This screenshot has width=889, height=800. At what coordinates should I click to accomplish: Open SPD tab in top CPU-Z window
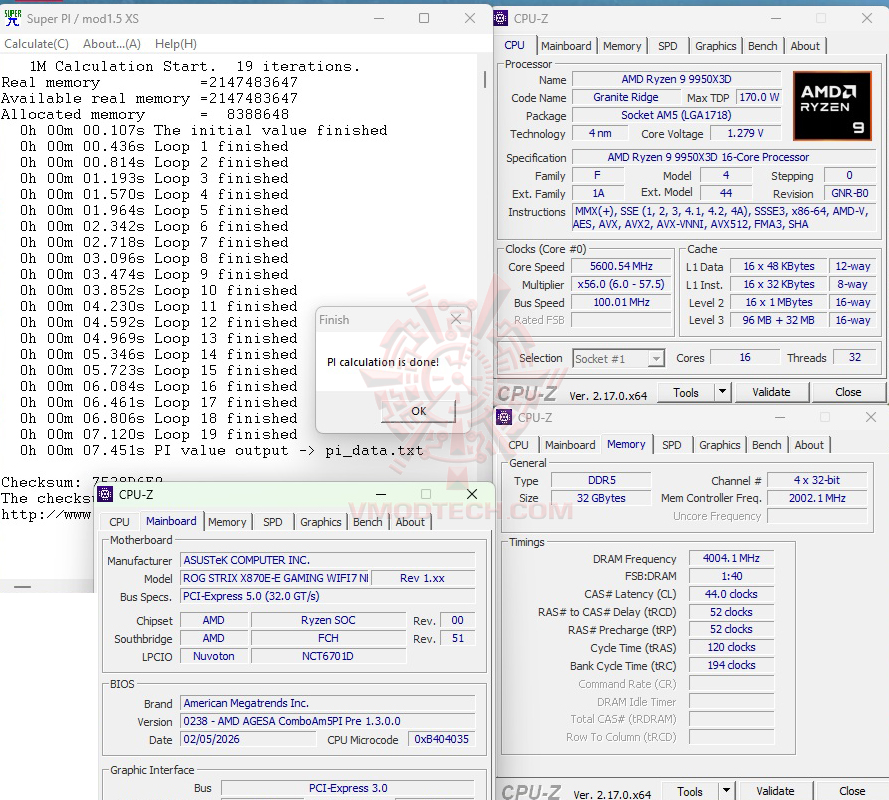[667, 46]
